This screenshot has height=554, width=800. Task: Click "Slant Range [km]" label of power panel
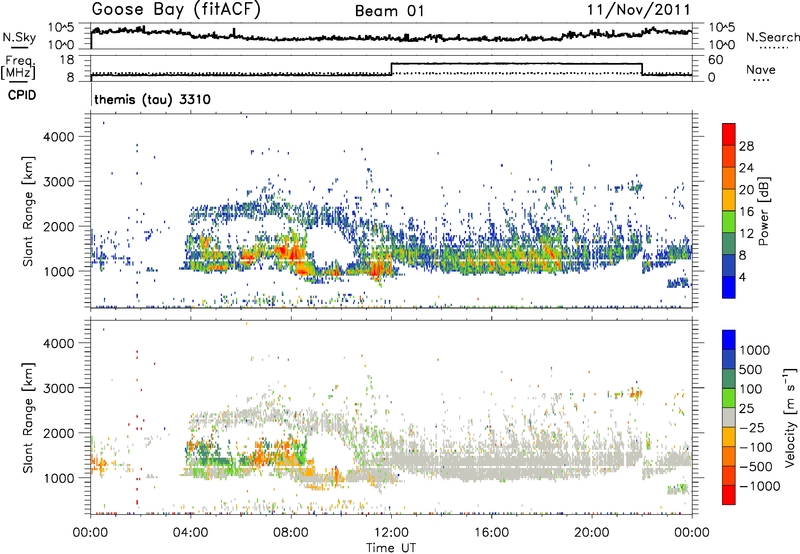click(x=28, y=211)
